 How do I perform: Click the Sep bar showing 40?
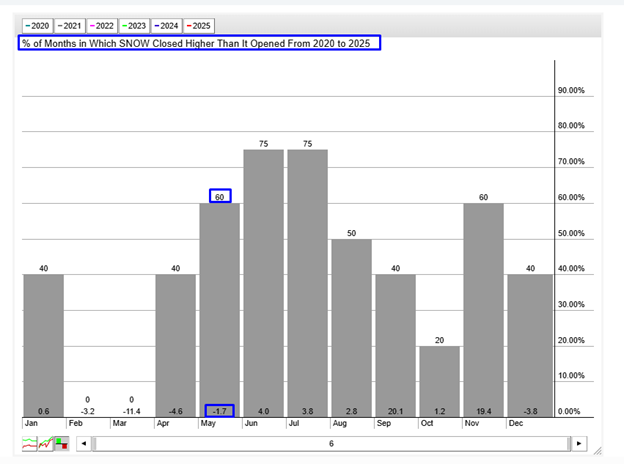point(396,346)
